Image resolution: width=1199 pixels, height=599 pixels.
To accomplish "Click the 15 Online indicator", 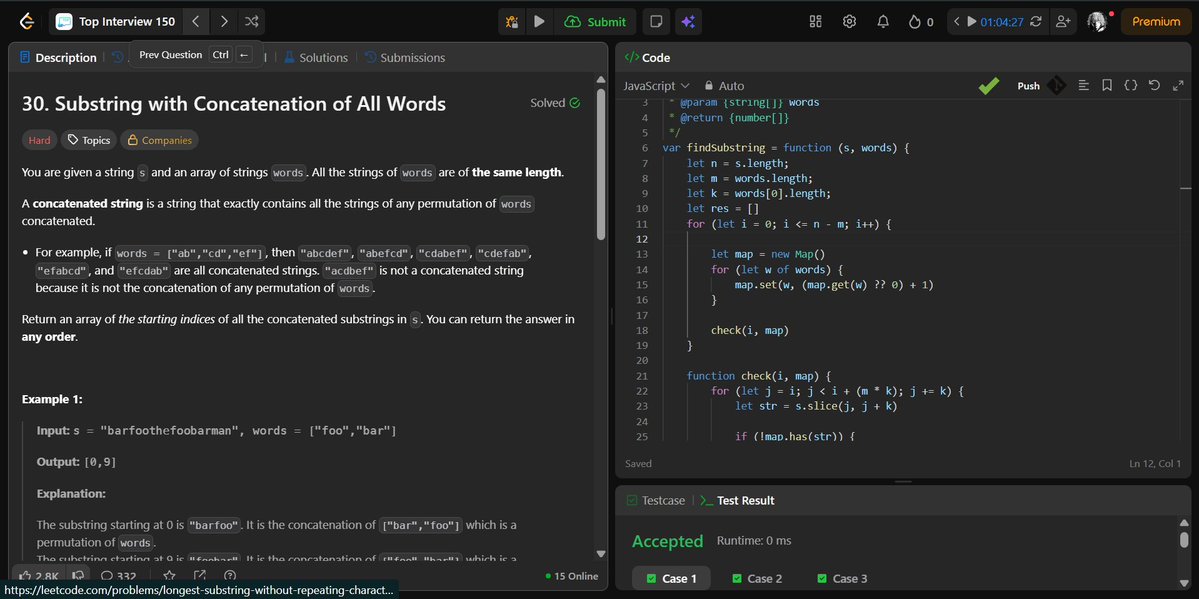I will 572,576.
